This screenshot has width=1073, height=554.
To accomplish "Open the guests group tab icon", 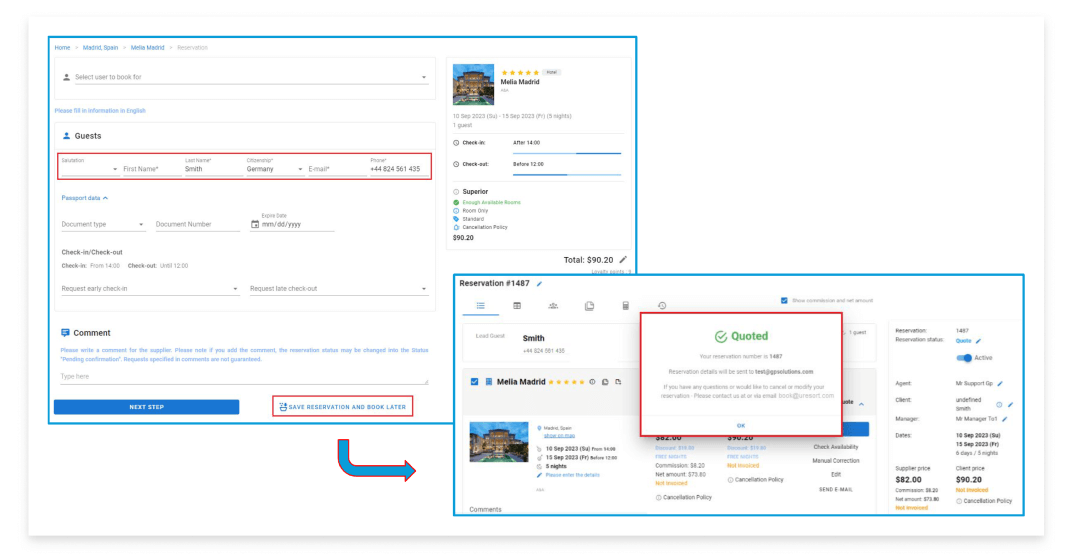I will click(x=553, y=306).
